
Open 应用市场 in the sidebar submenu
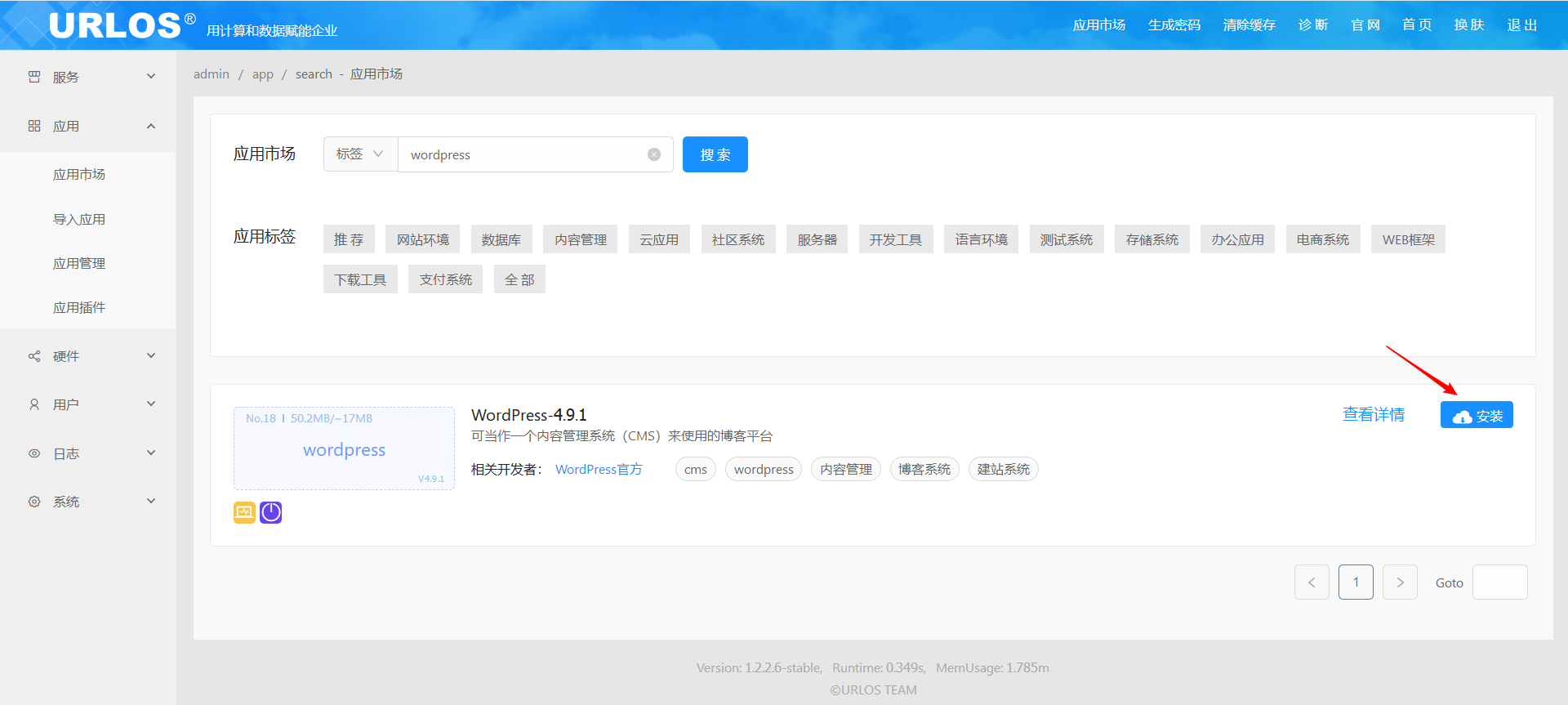pyautogui.click(x=79, y=175)
